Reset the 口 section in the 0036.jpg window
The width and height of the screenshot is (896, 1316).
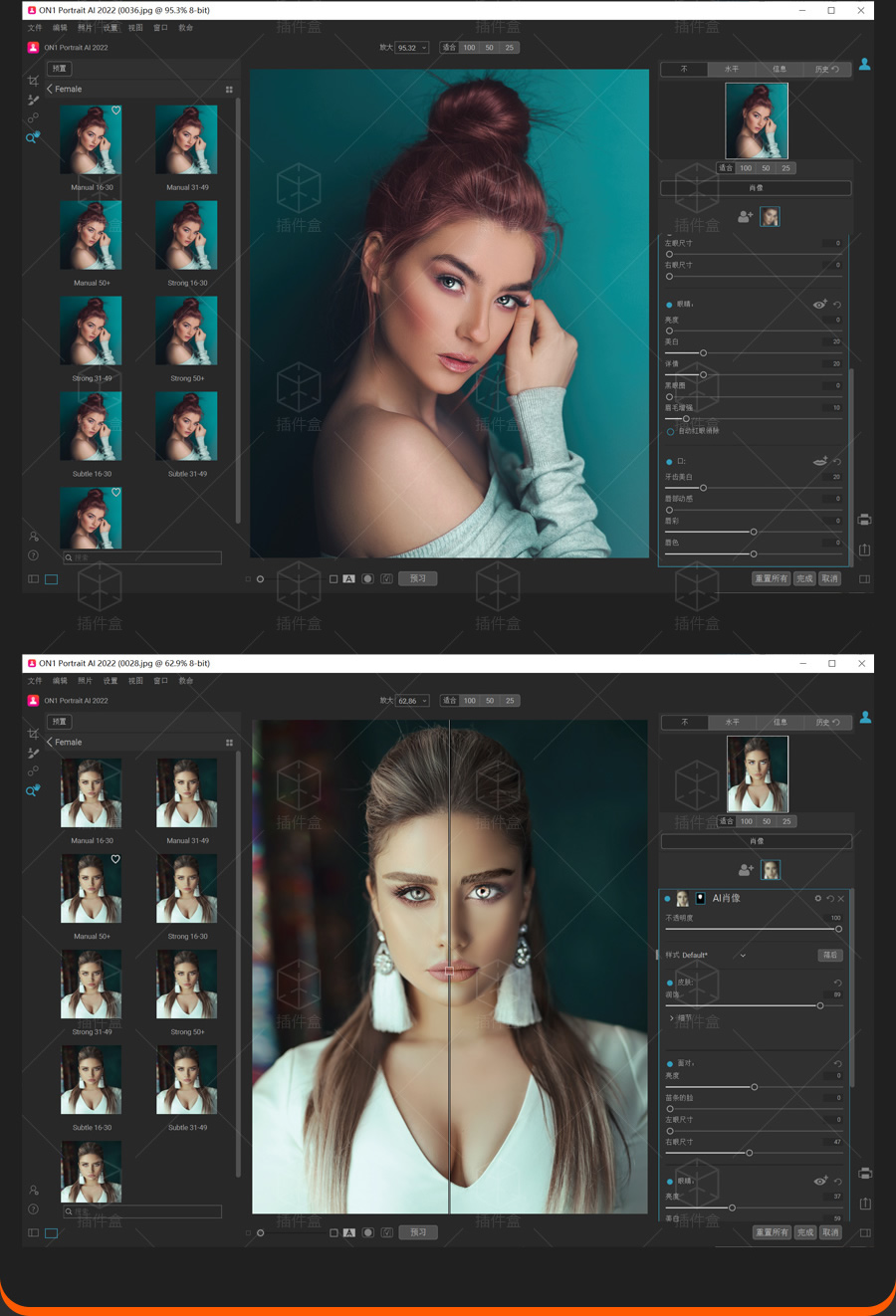click(x=837, y=462)
